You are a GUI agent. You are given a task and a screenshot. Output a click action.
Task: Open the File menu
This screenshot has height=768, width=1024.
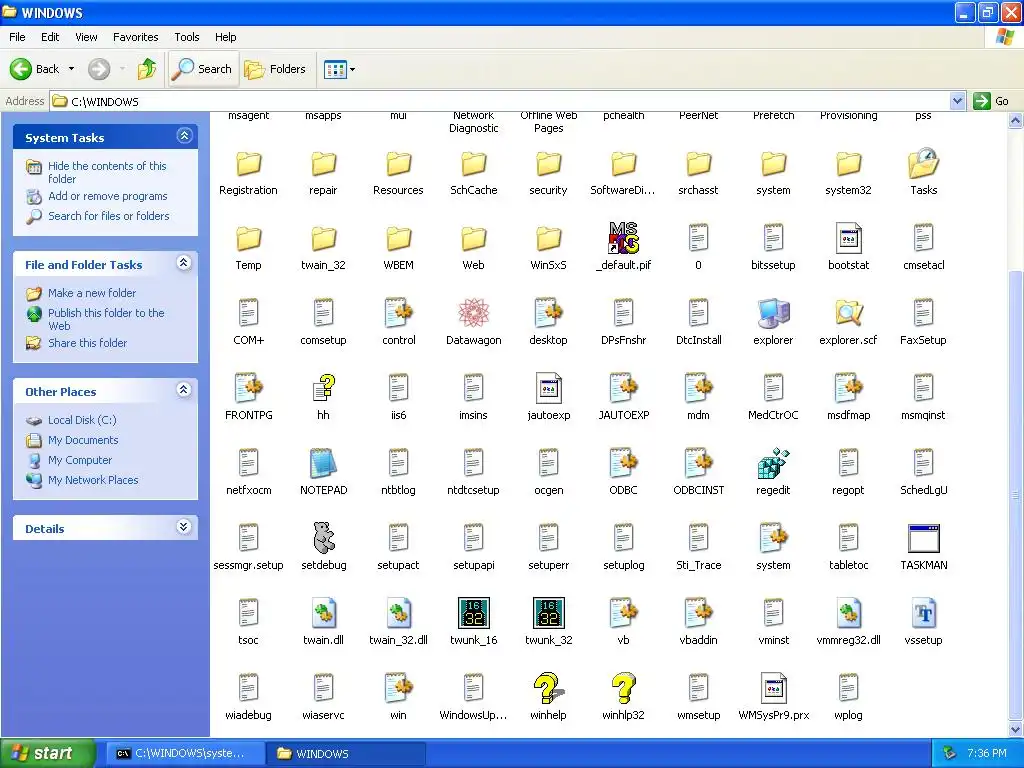[x=17, y=37]
